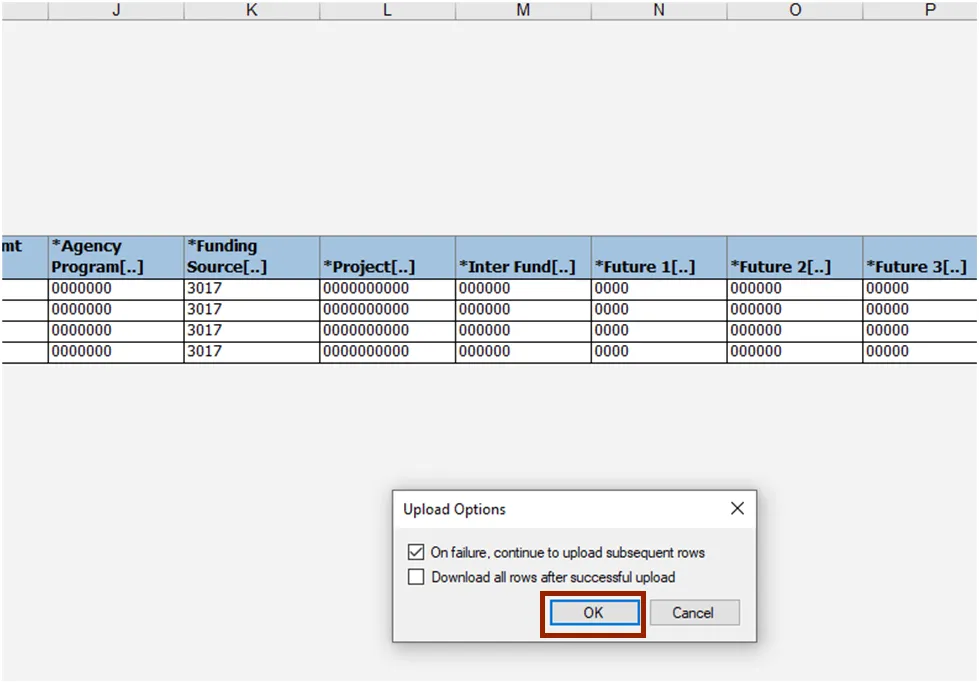Click the *Funding Source[..] header cell
This screenshot has width=979, height=683.
(x=252, y=257)
